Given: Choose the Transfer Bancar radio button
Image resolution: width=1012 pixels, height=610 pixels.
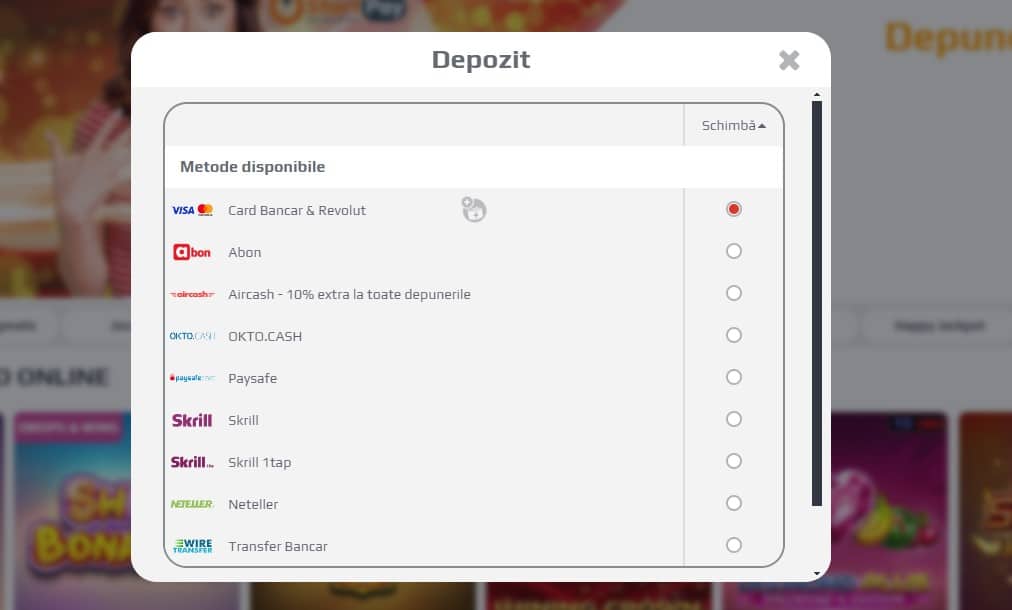Looking at the screenshot, I should [734, 545].
